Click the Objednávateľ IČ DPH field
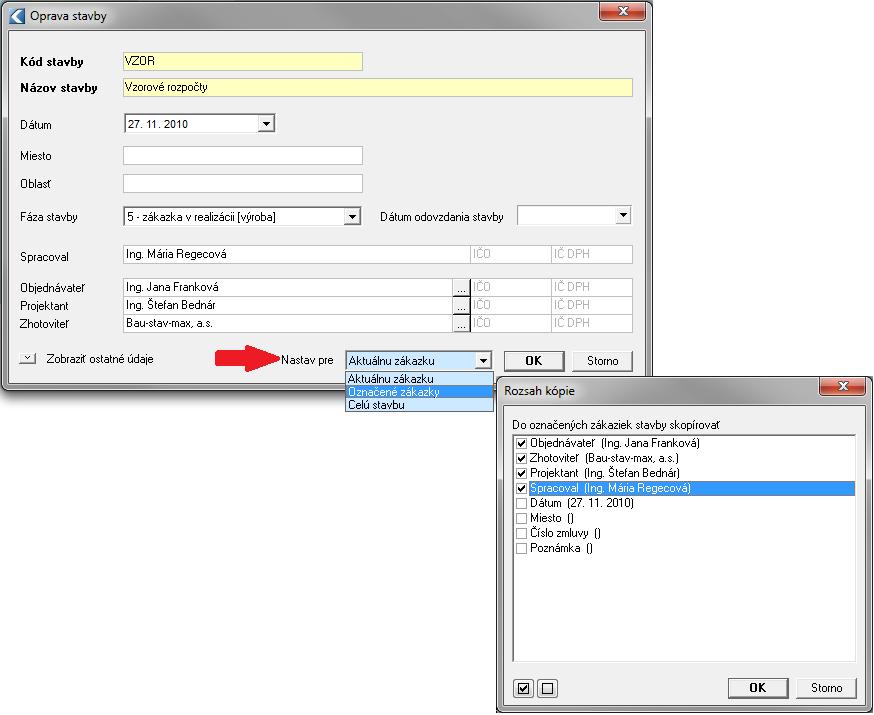The image size is (874, 715). coord(592,288)
